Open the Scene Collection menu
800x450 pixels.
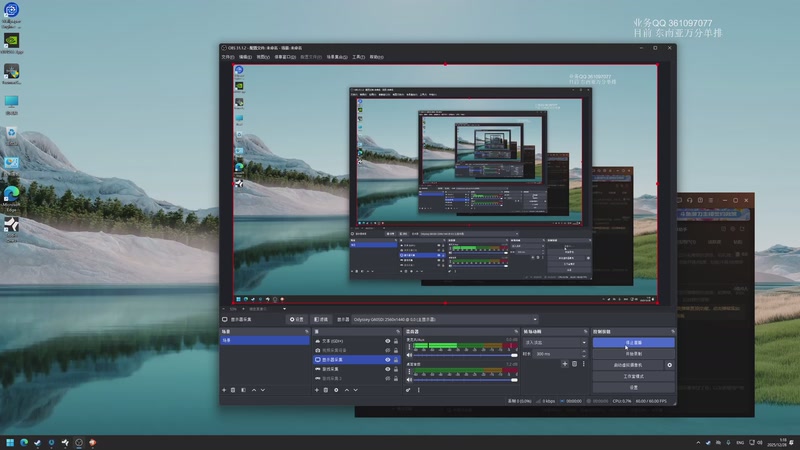pyautogui.click(x=337, y=57)
